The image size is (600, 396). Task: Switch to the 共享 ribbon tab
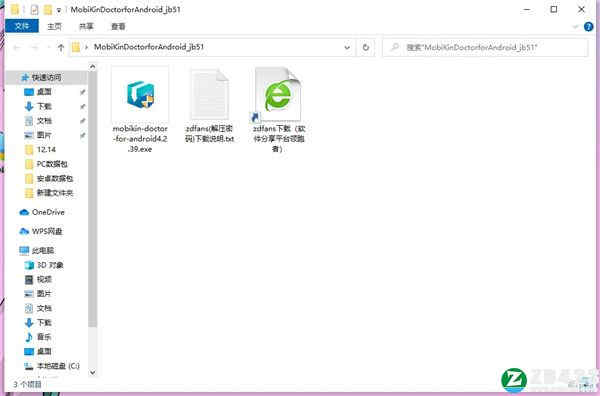click(x=86, y=26)
